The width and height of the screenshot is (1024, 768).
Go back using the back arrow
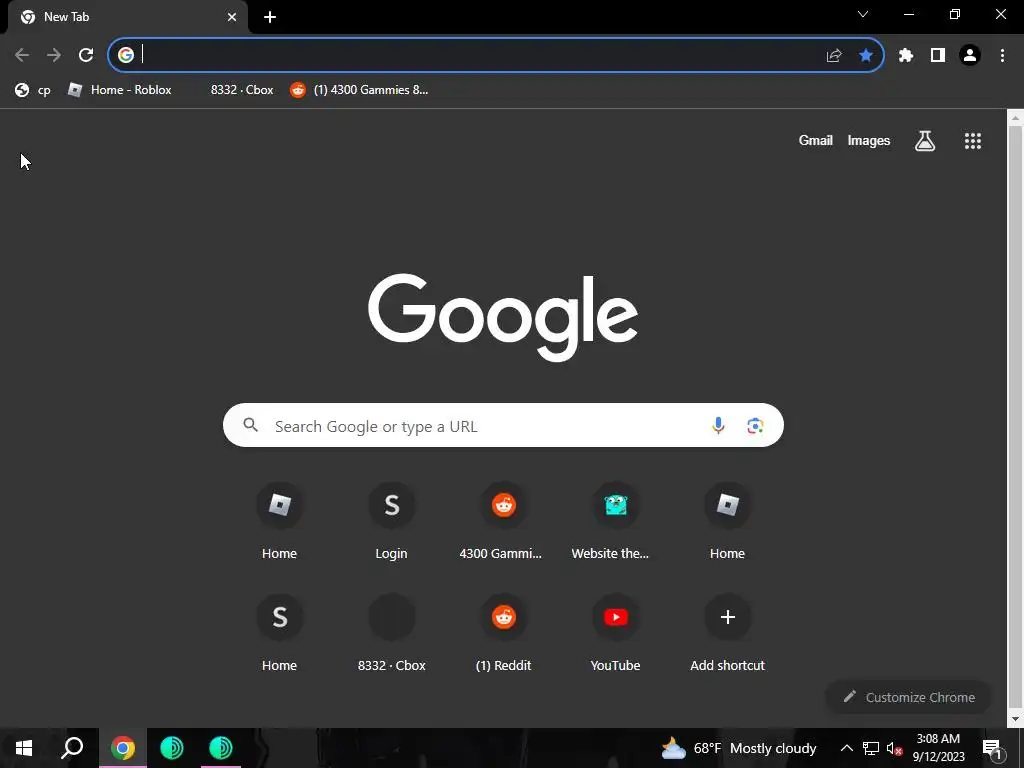(22, 56)
